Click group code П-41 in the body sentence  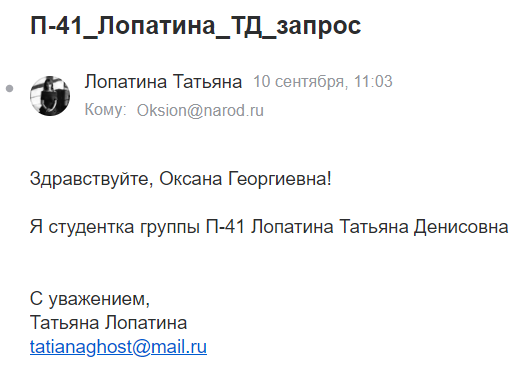(225, 226)
